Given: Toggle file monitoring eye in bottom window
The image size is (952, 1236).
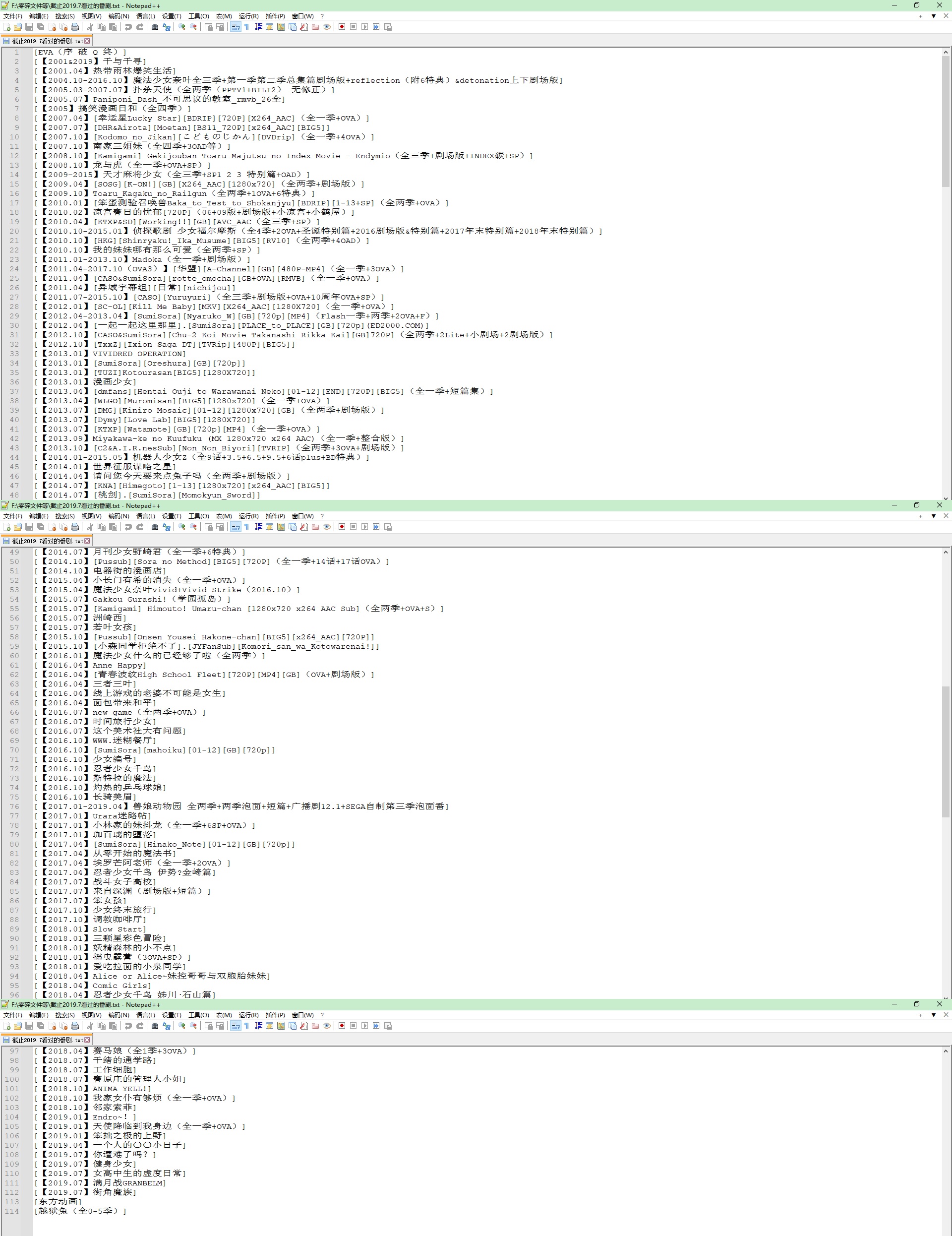Looking at the screenshot, I should (x=326, y=1026).
